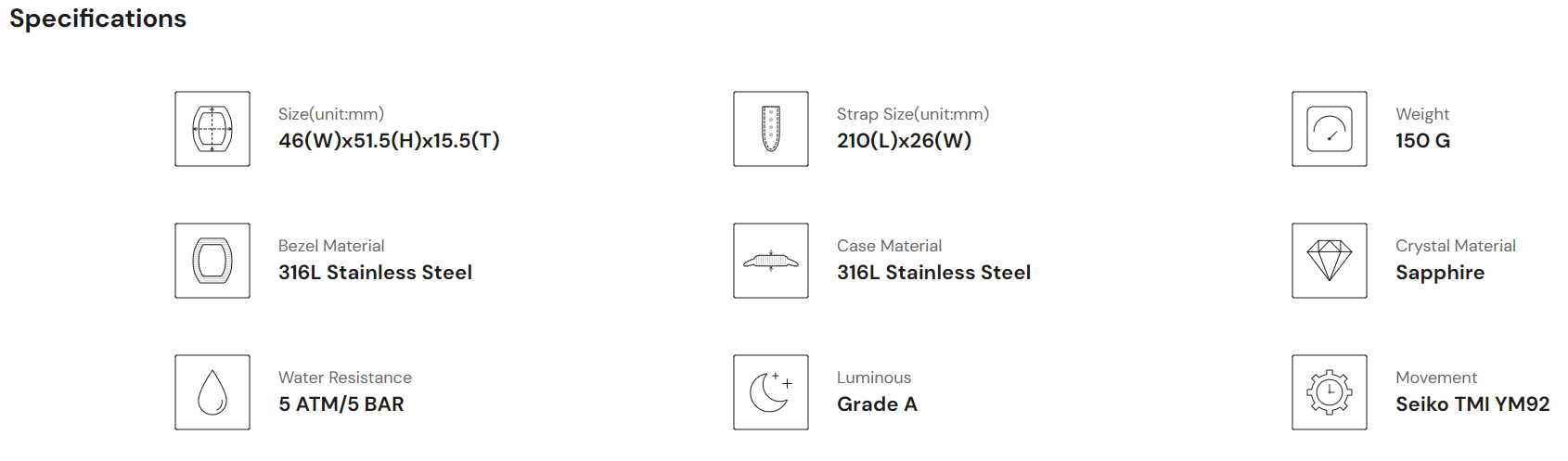The image size is (1568, 461).
Task: Click the strap size icon
Action: 771,129
